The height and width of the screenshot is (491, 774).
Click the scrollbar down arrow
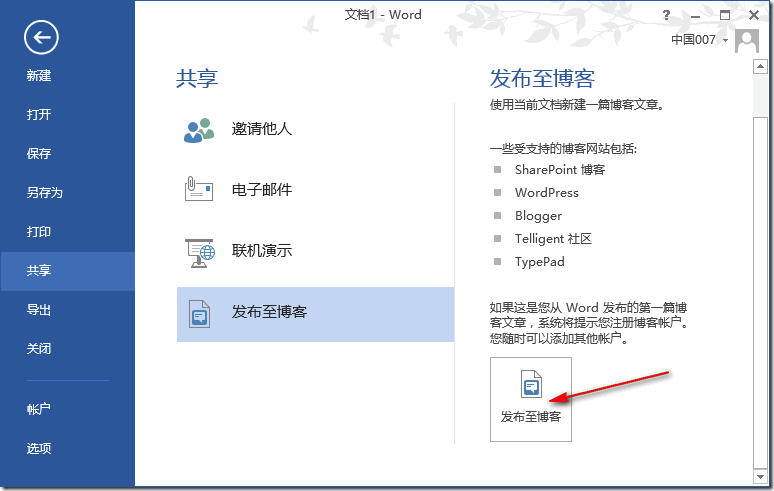pyautogui.click(x=760, y=476)
